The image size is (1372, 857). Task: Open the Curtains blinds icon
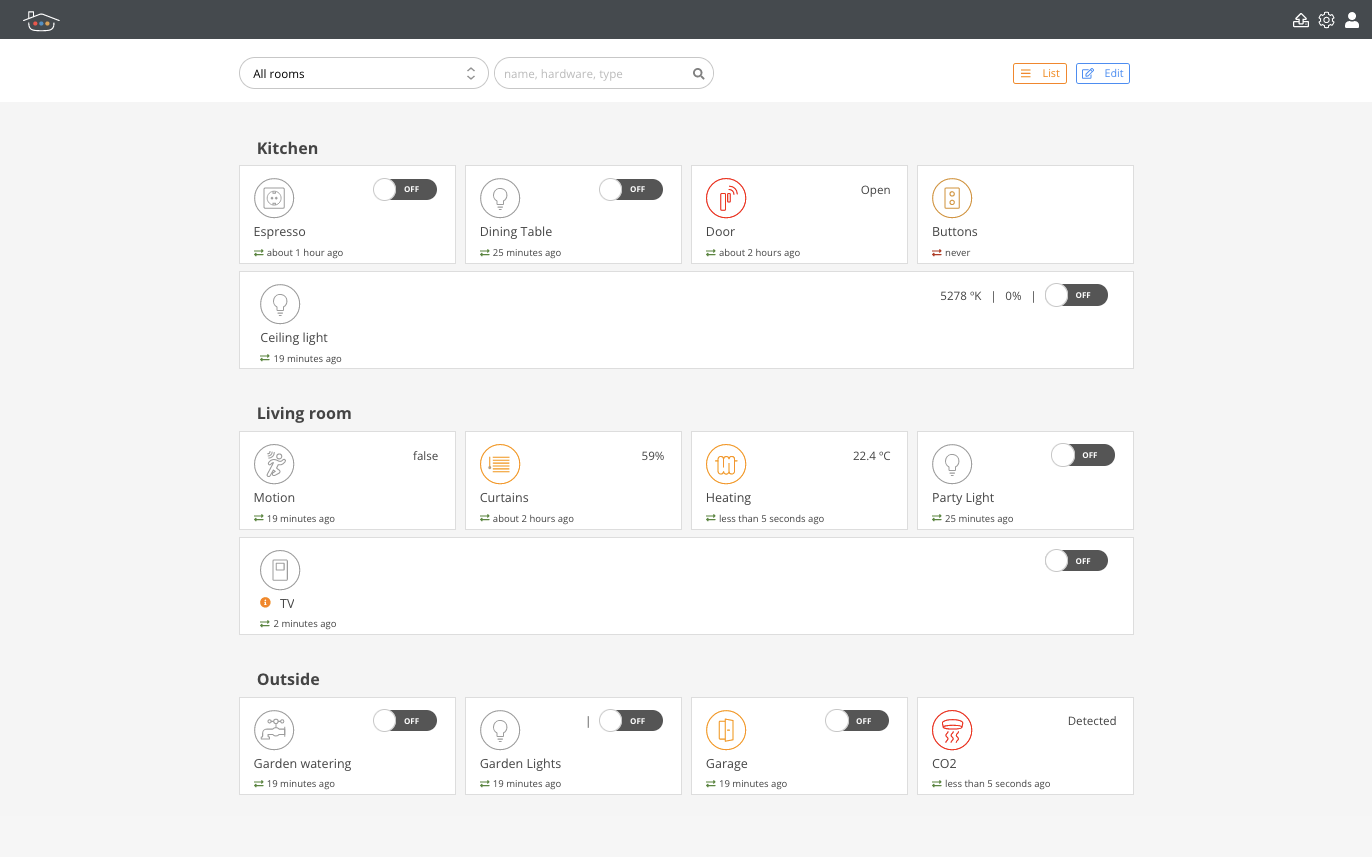[500, 465]
